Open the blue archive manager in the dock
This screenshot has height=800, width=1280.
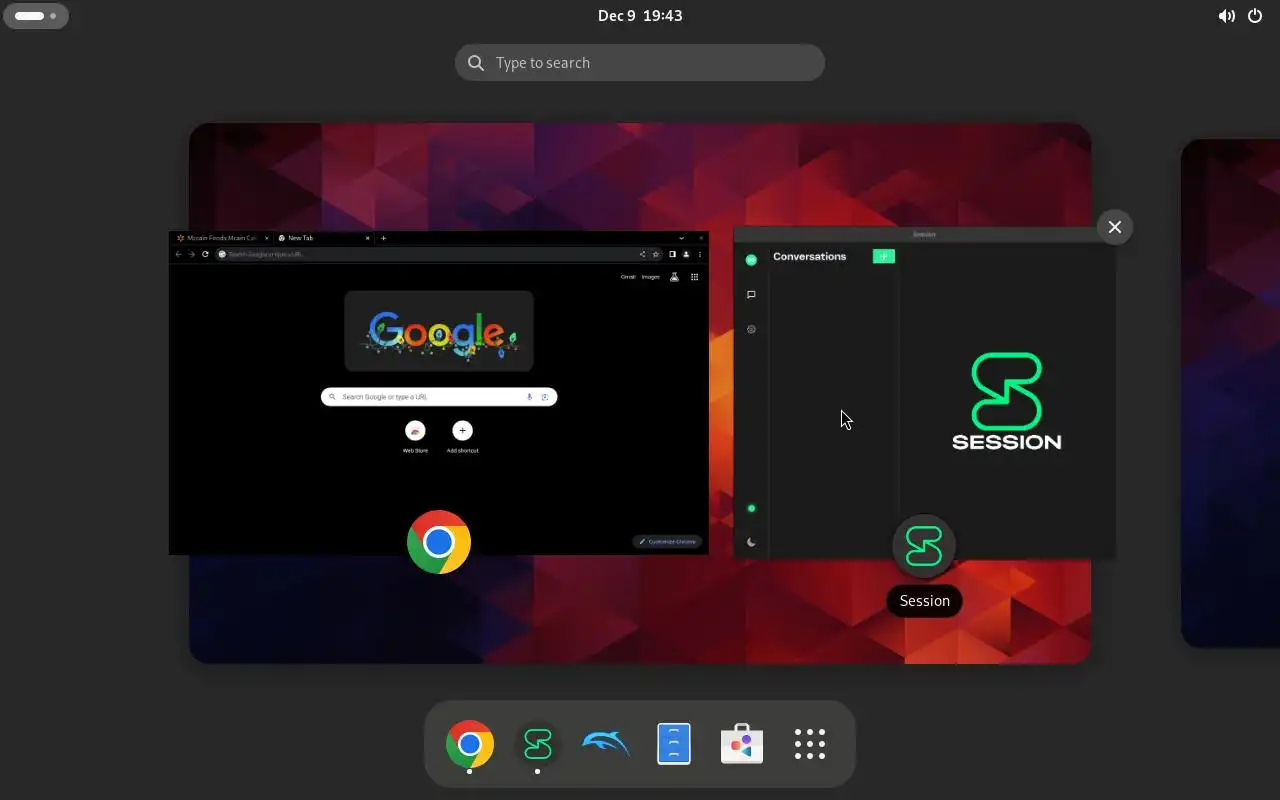pyautogui.click(x=674, y=744)
